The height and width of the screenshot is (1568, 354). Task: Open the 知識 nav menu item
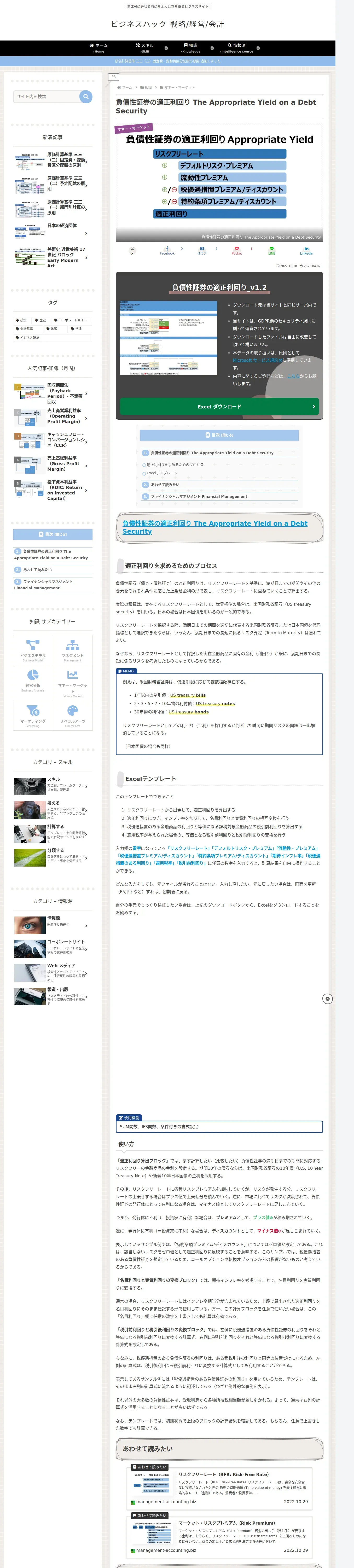point(190,48)
